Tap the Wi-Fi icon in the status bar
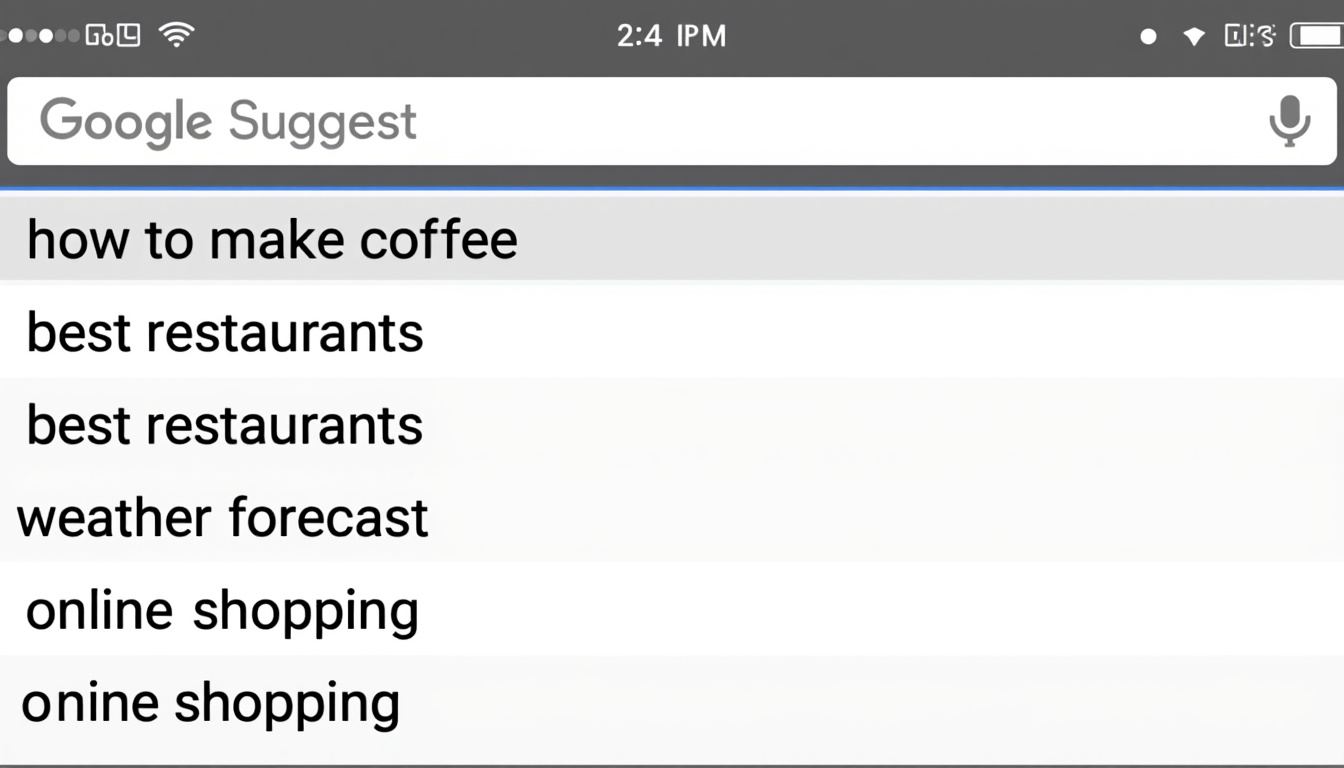Viewport: 1344px width, 768px height. (176, 34)
